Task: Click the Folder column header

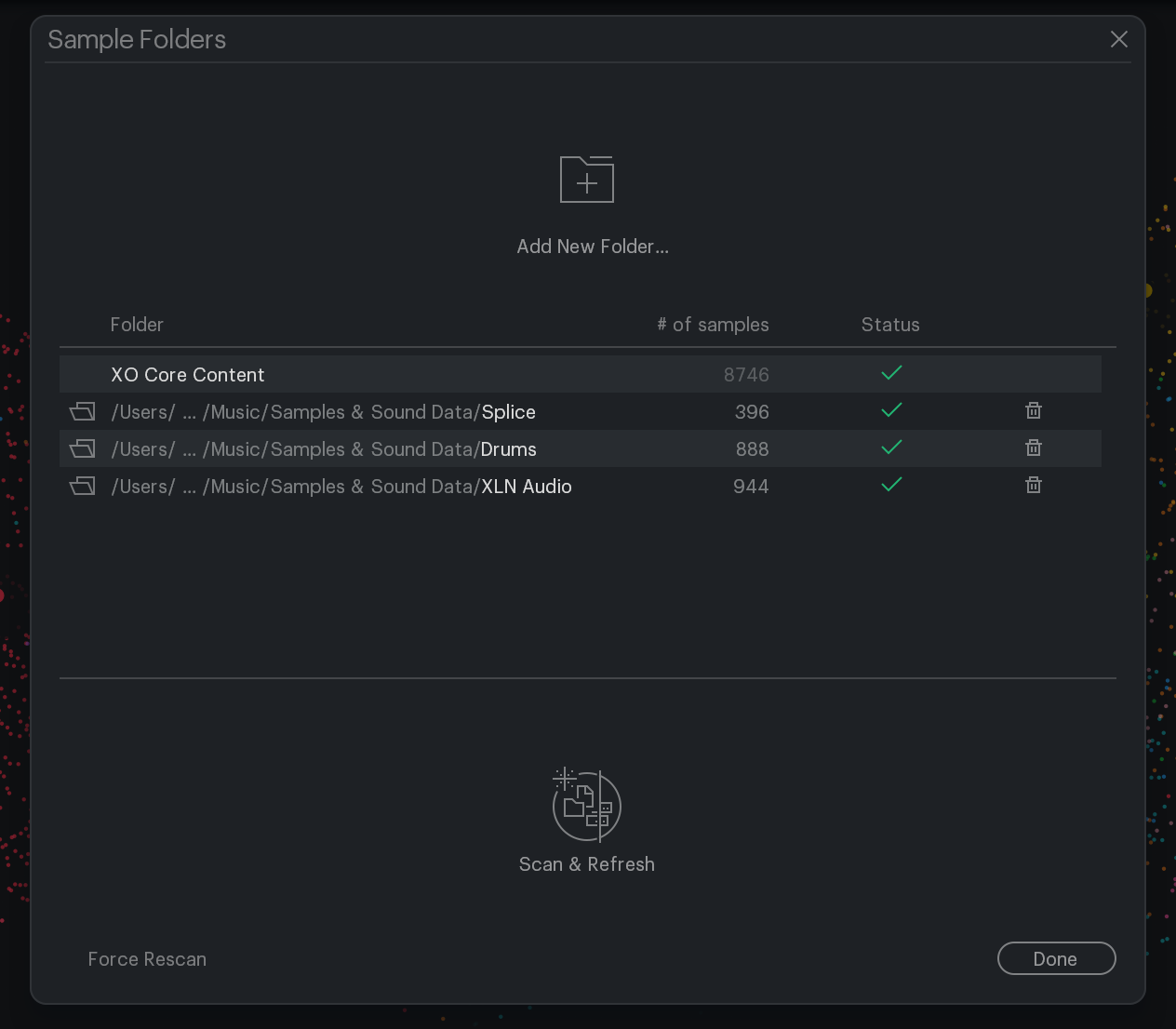Action: coord(137,325)
